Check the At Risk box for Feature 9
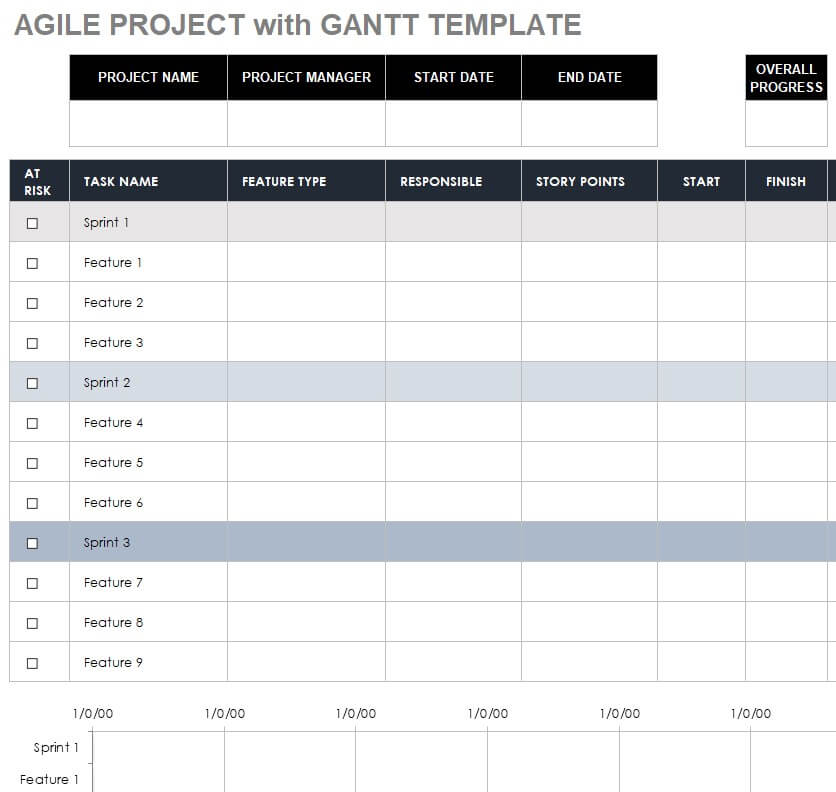 [32, 663]
